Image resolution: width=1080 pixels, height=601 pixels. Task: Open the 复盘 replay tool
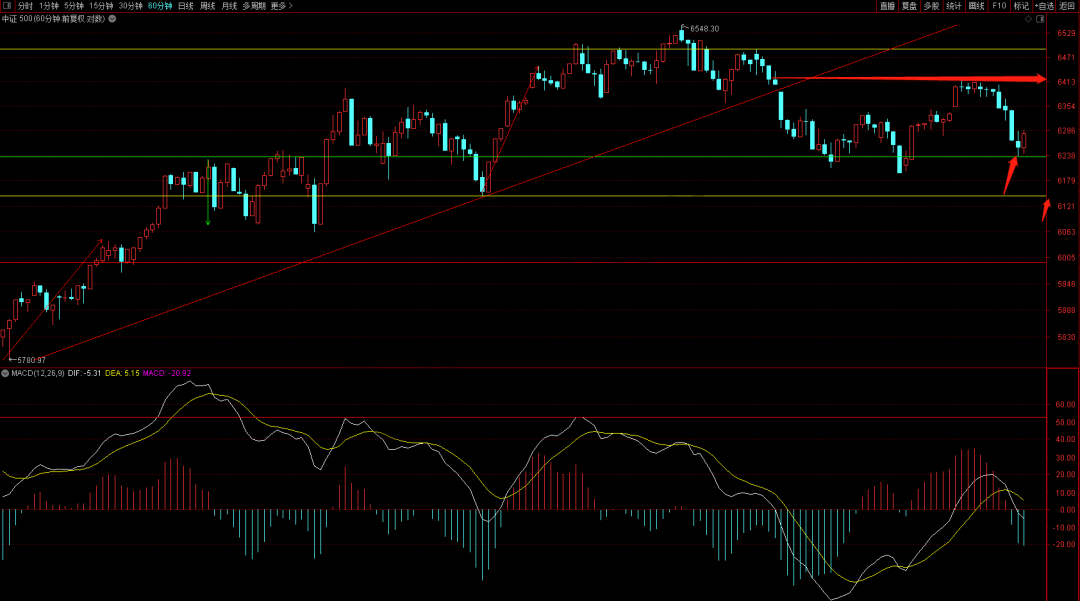point(909,6)
